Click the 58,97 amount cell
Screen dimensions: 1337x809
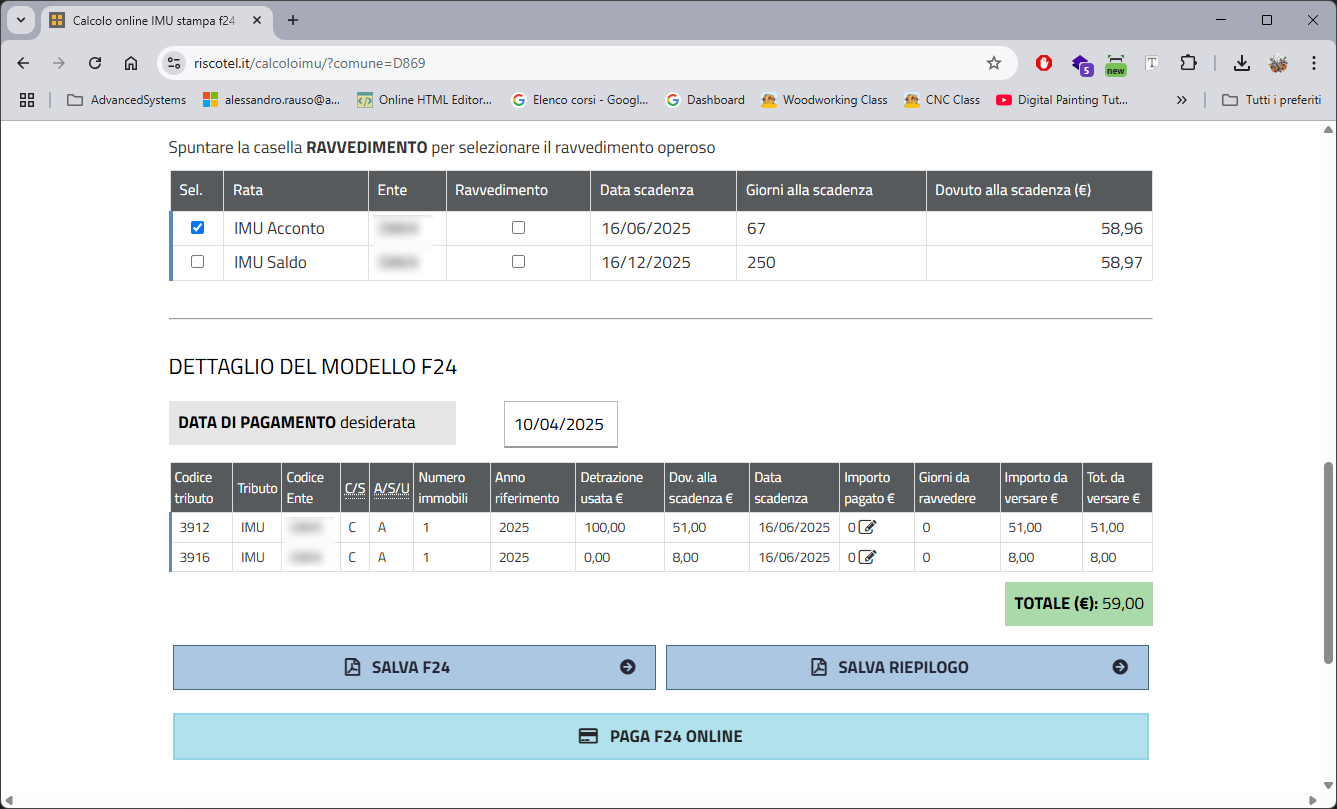click(1039, 263)
